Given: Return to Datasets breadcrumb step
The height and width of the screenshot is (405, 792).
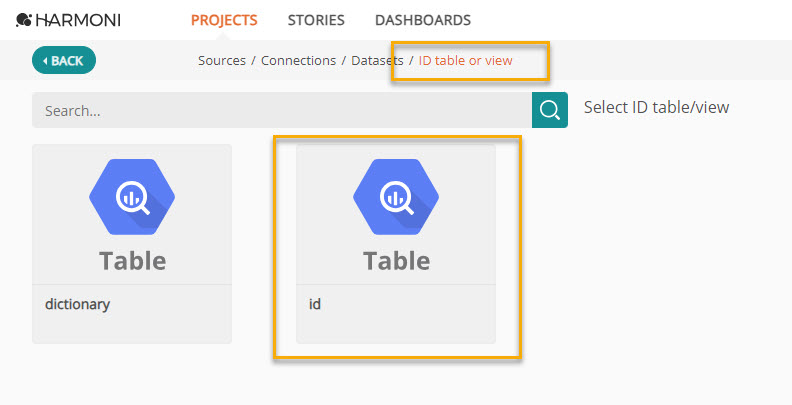Looking at the screenshot, I should point(377,61).
